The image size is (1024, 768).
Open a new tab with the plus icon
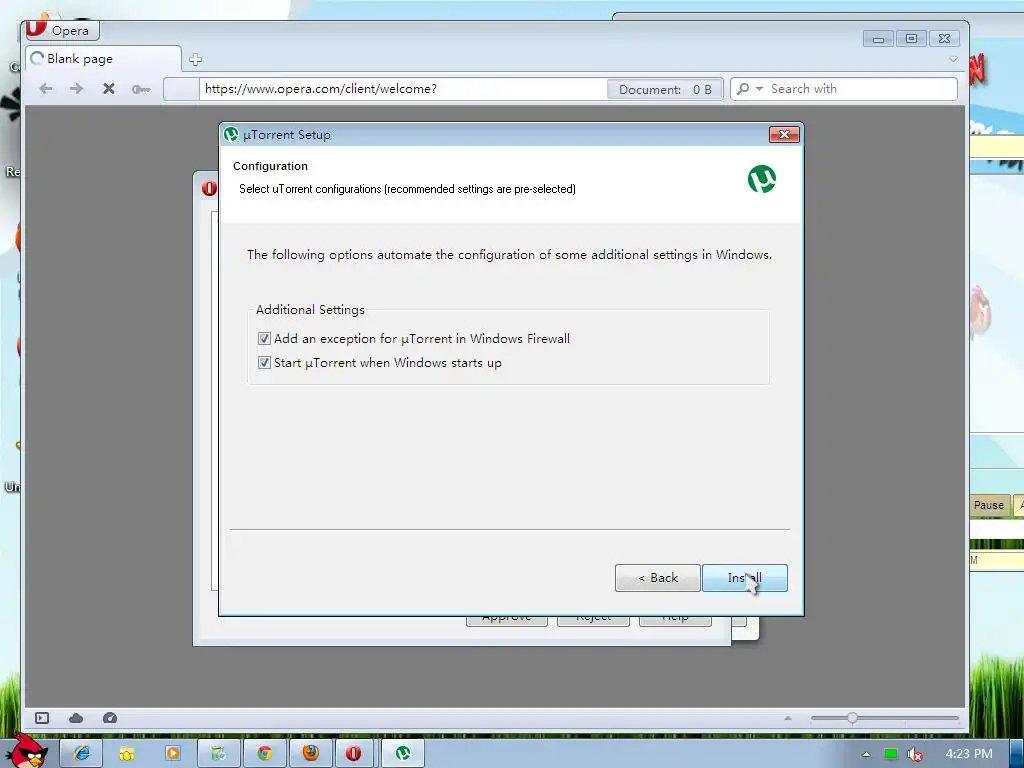[195, 59]
